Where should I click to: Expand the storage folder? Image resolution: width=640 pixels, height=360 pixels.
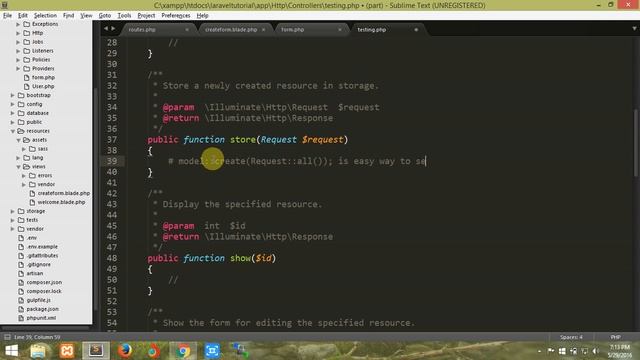pos(13,211)
